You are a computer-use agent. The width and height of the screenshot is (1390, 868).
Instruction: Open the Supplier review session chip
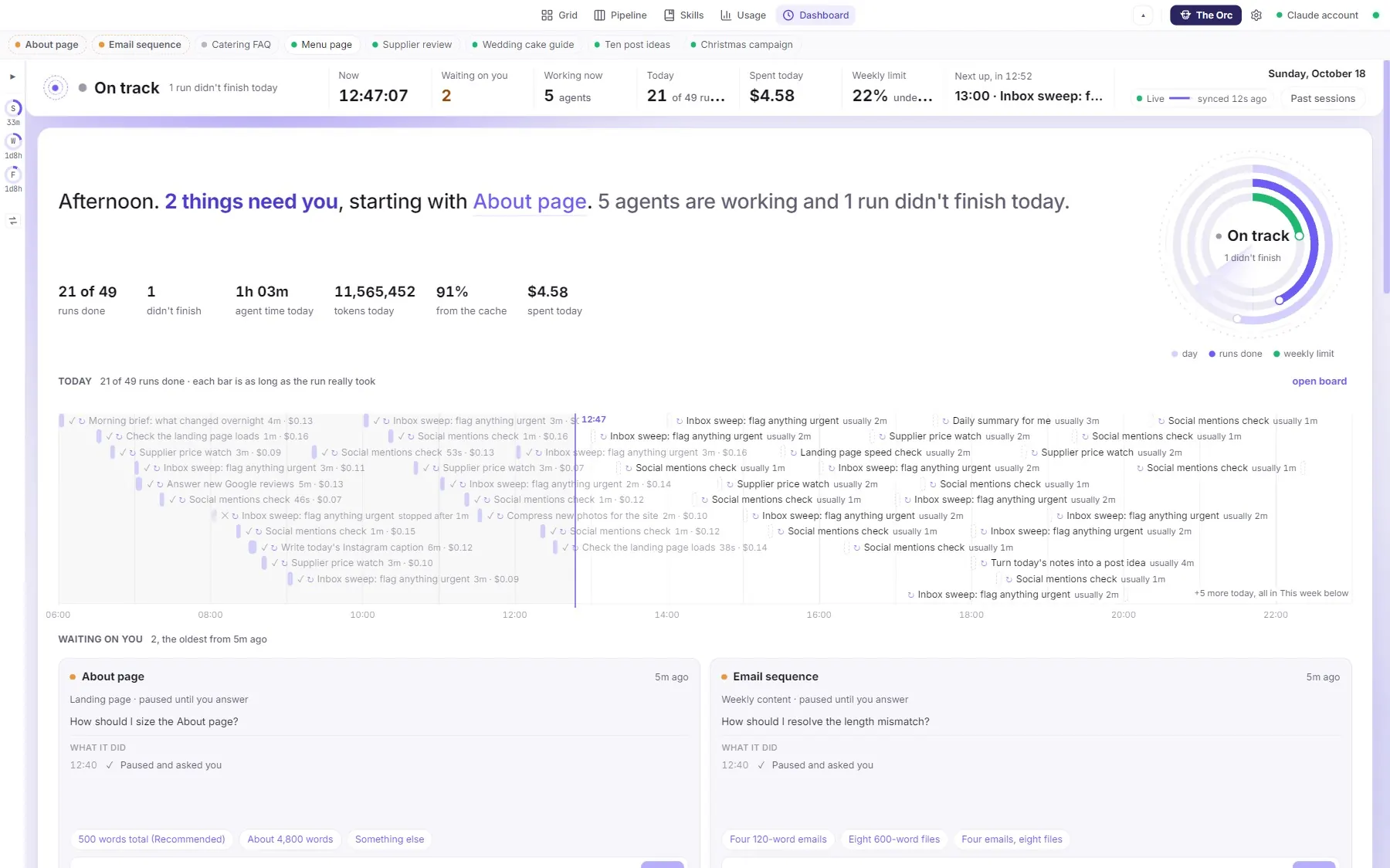pyautogui.click(x=412, y=44)
